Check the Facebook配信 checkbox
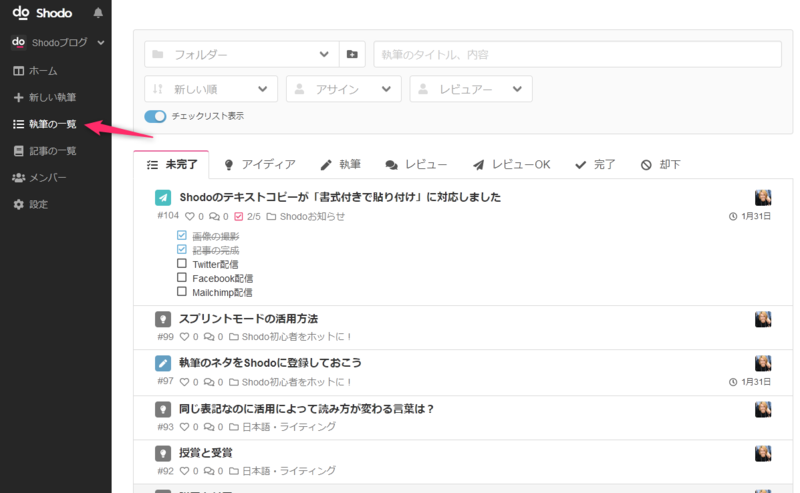 (182, 277)
